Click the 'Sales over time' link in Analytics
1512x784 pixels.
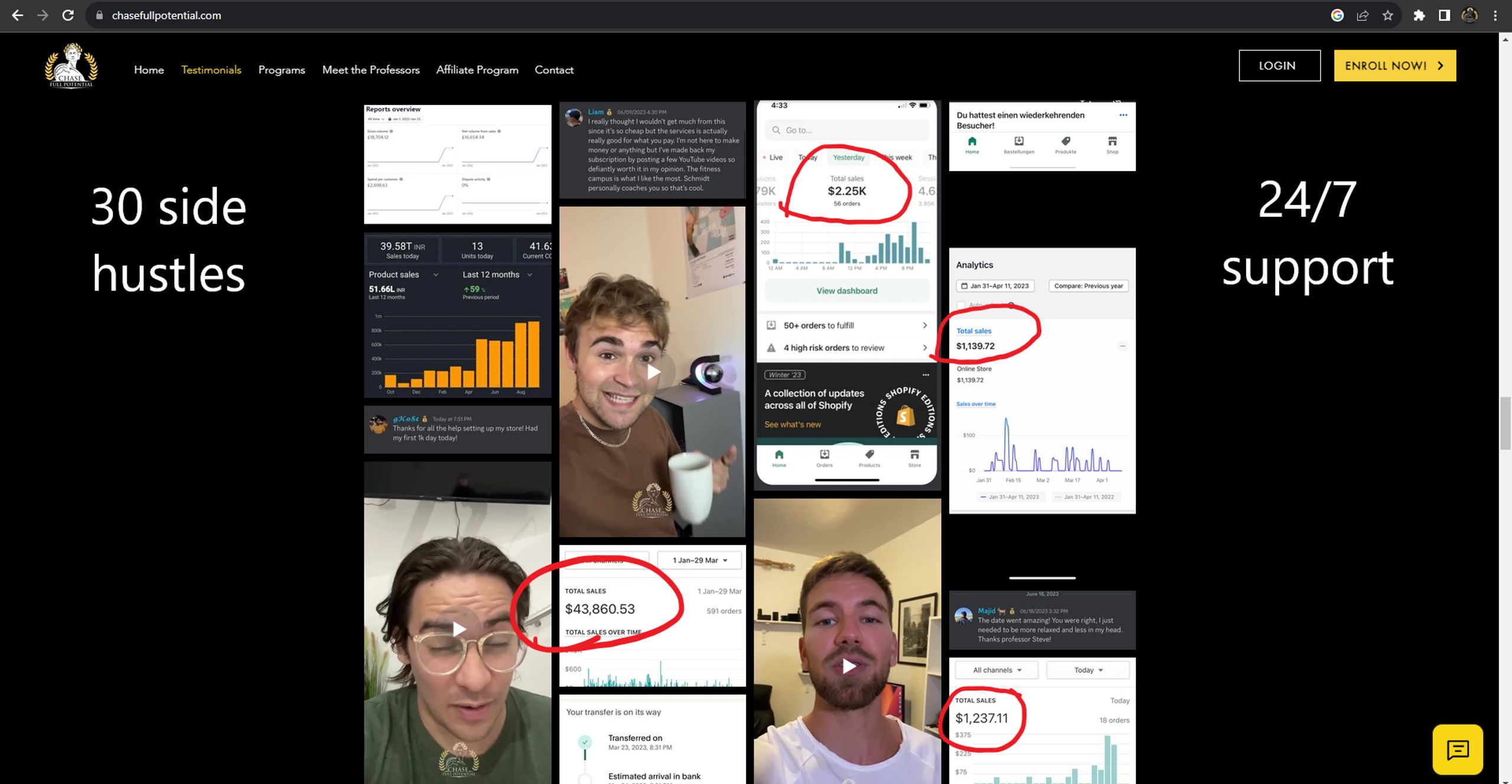pyautogui.click(x=976, y=404)
